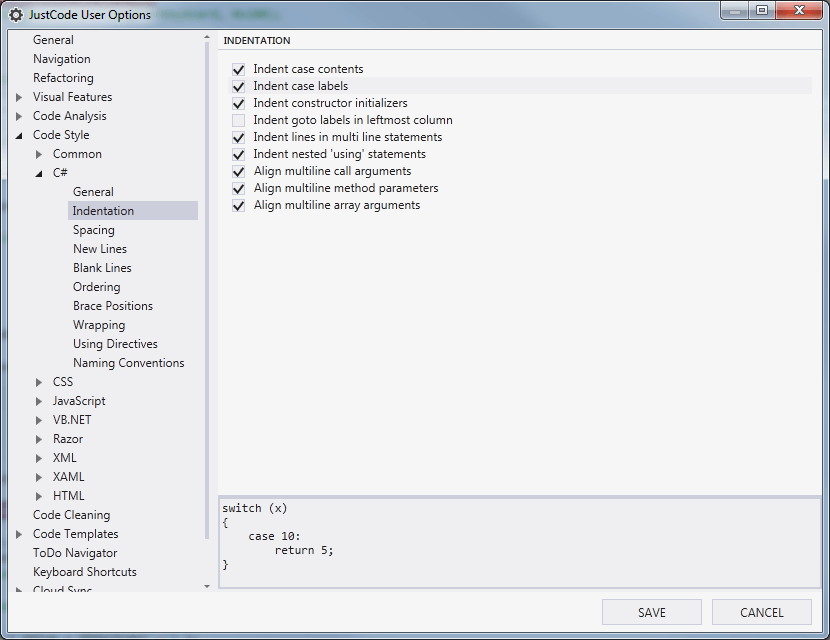The image size is (830, 640).
Task: Open the Blank Lines settings page
Action: click(102, 268)
